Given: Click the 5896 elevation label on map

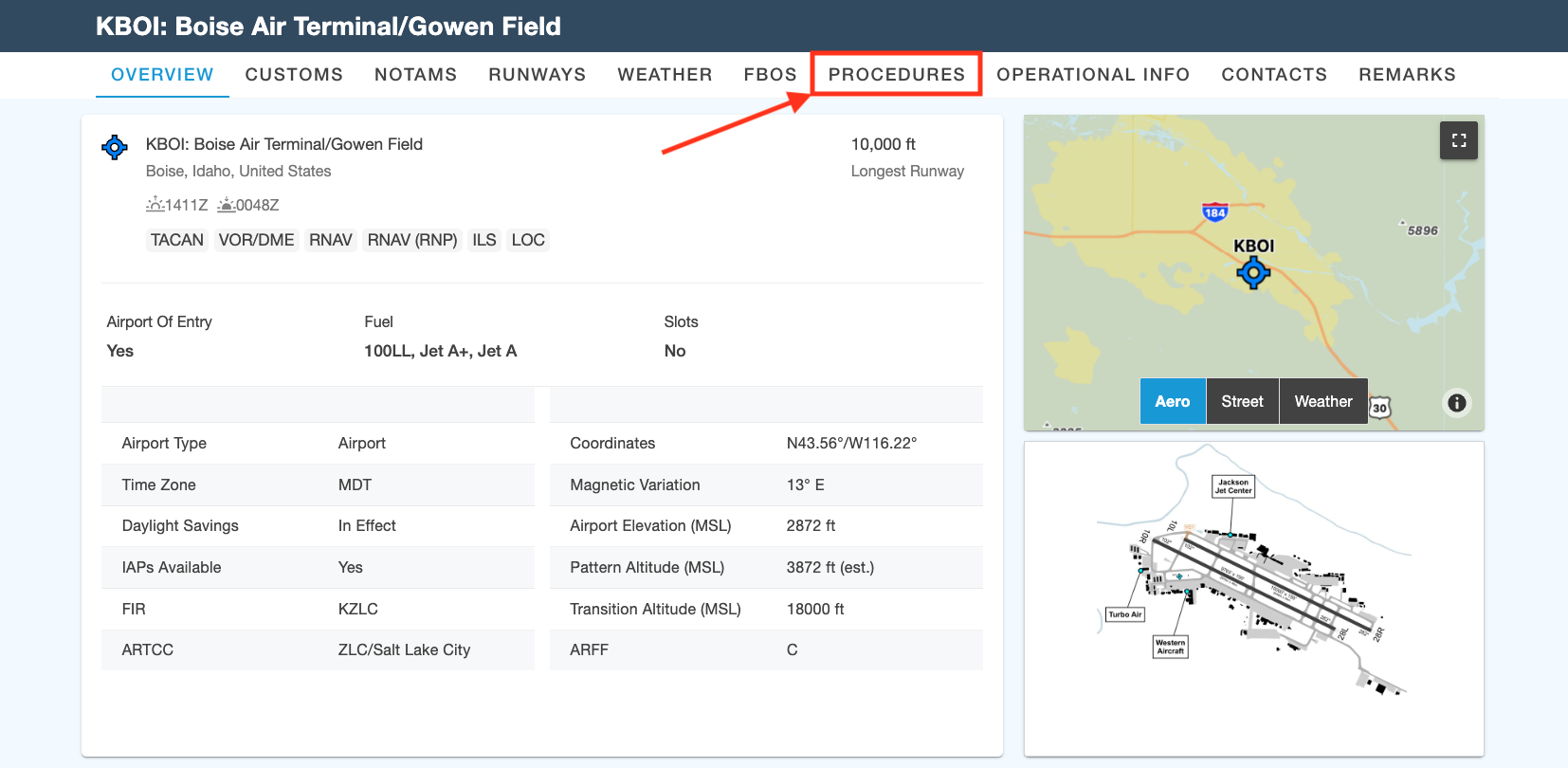Looking at the screenshot, I should tap(1422, 230).
